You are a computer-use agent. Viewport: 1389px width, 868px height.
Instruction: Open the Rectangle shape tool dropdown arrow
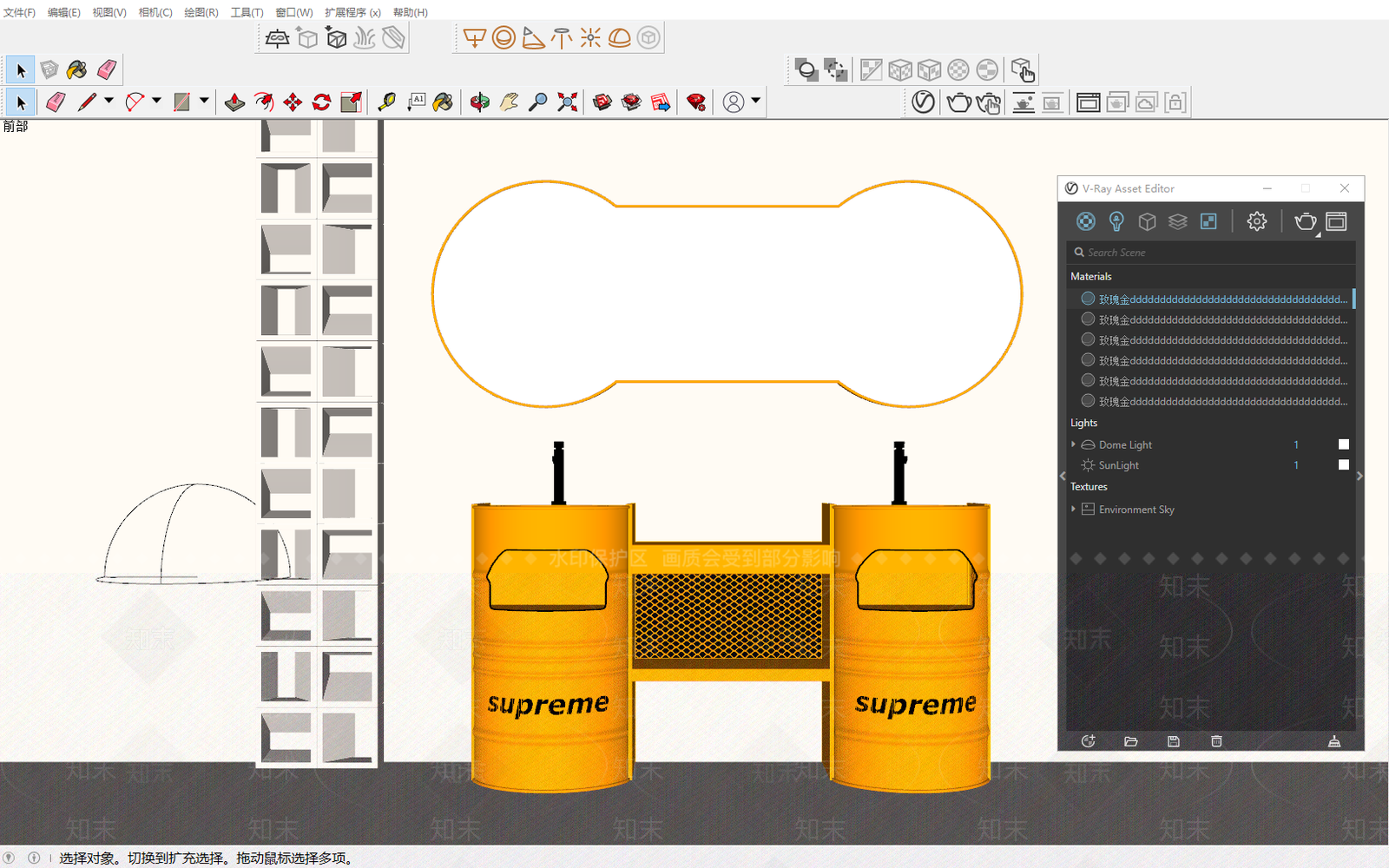click(x=204, y=102)
